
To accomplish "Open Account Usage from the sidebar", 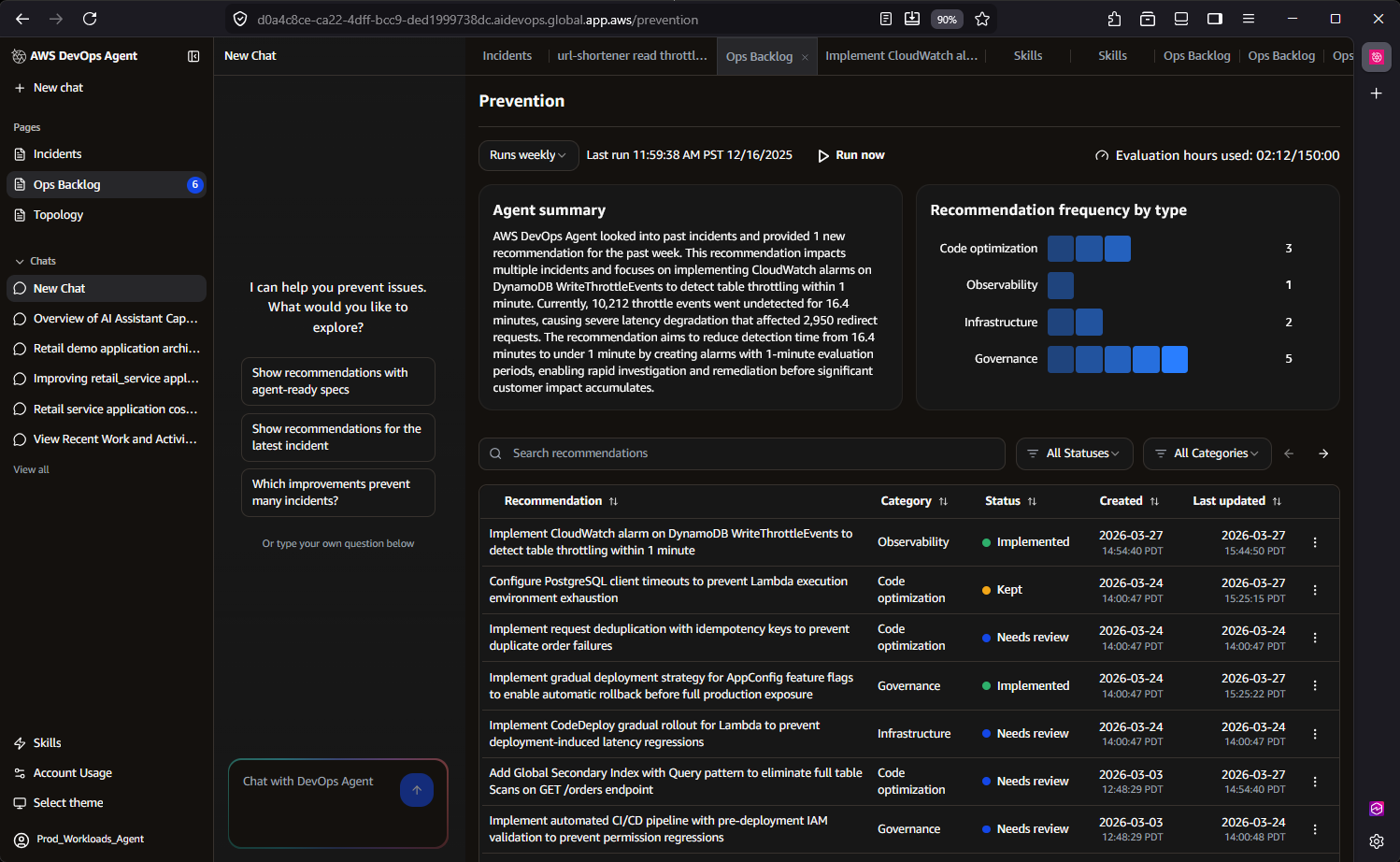I will (x=72, y=772).
